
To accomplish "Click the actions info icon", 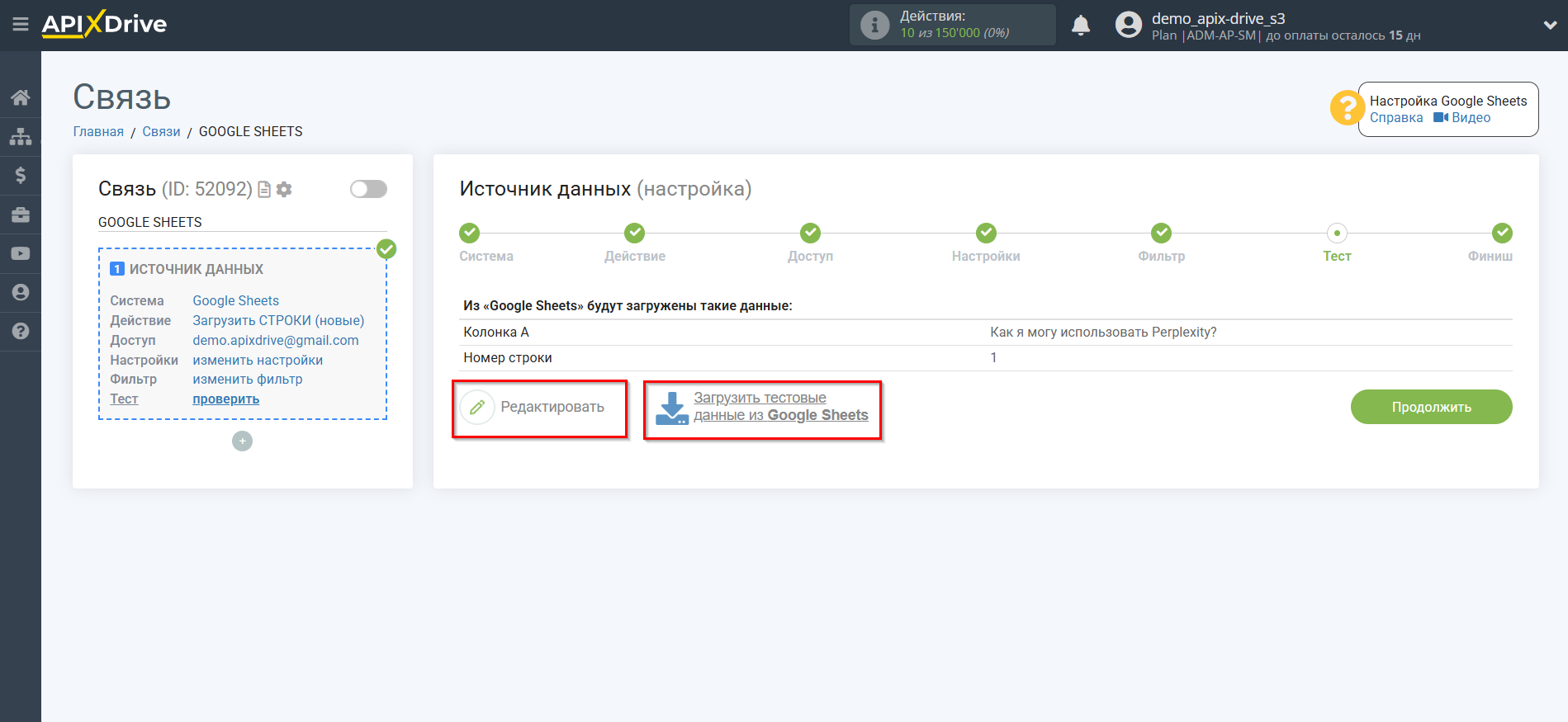I will pyautogui.click(x=874, y=25).
